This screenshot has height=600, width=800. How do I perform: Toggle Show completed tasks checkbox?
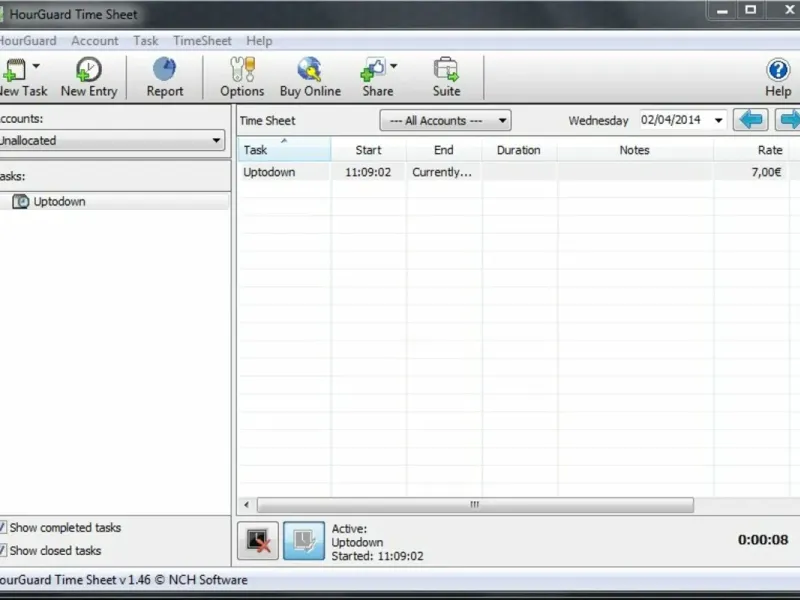pos(3,527)
